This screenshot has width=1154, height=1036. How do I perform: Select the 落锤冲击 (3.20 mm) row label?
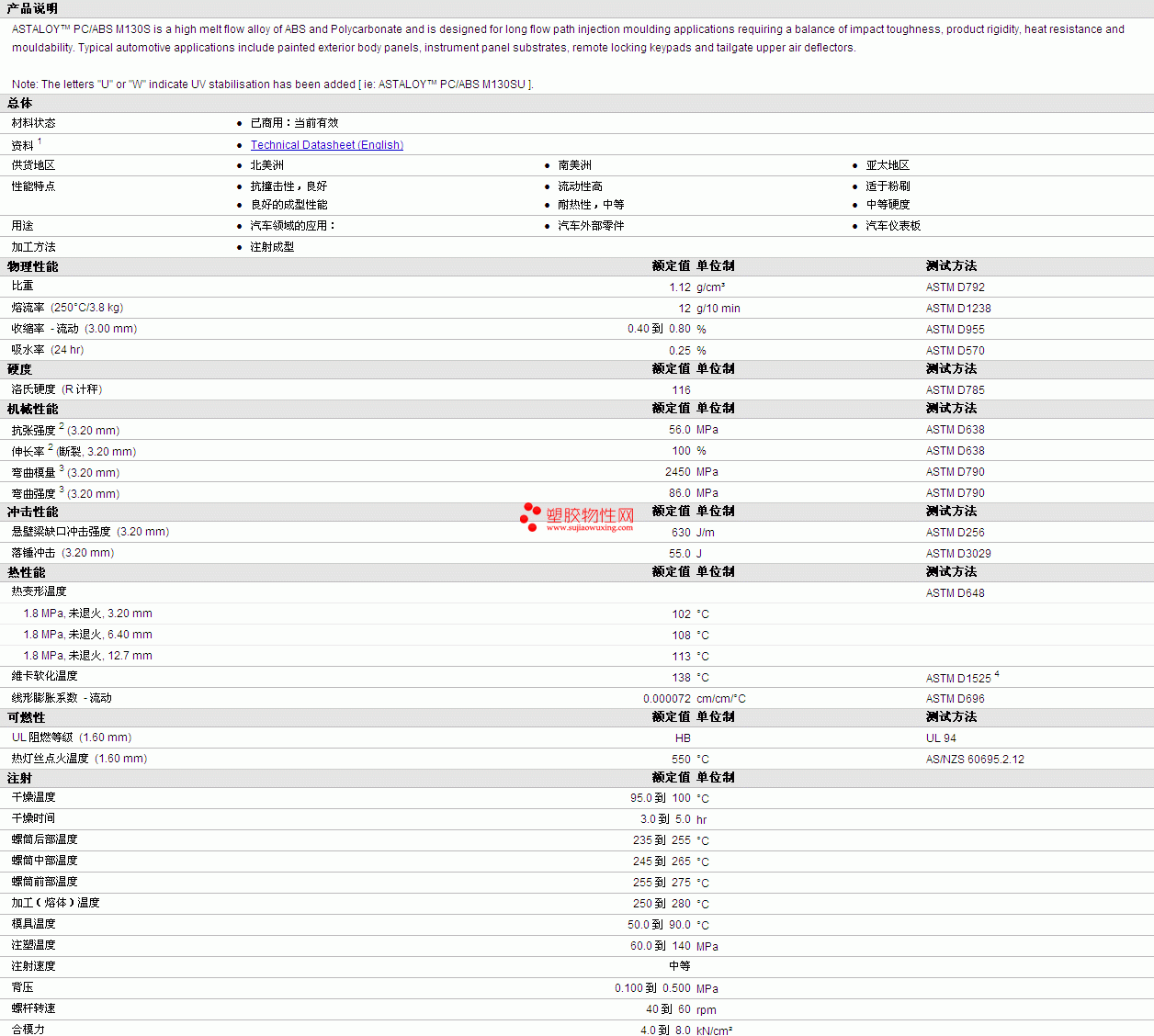point(62,553)
